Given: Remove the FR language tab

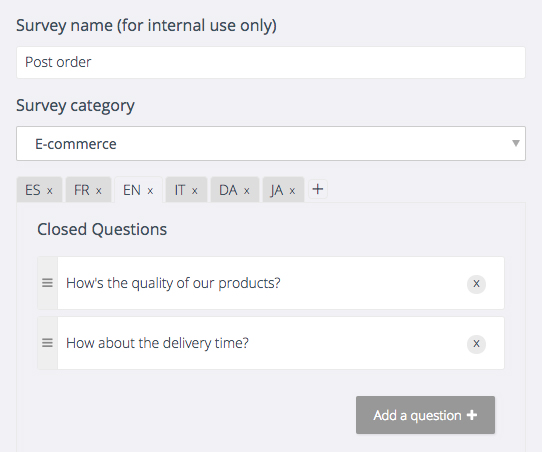Looking at the screenshot, I should point(99,191).
